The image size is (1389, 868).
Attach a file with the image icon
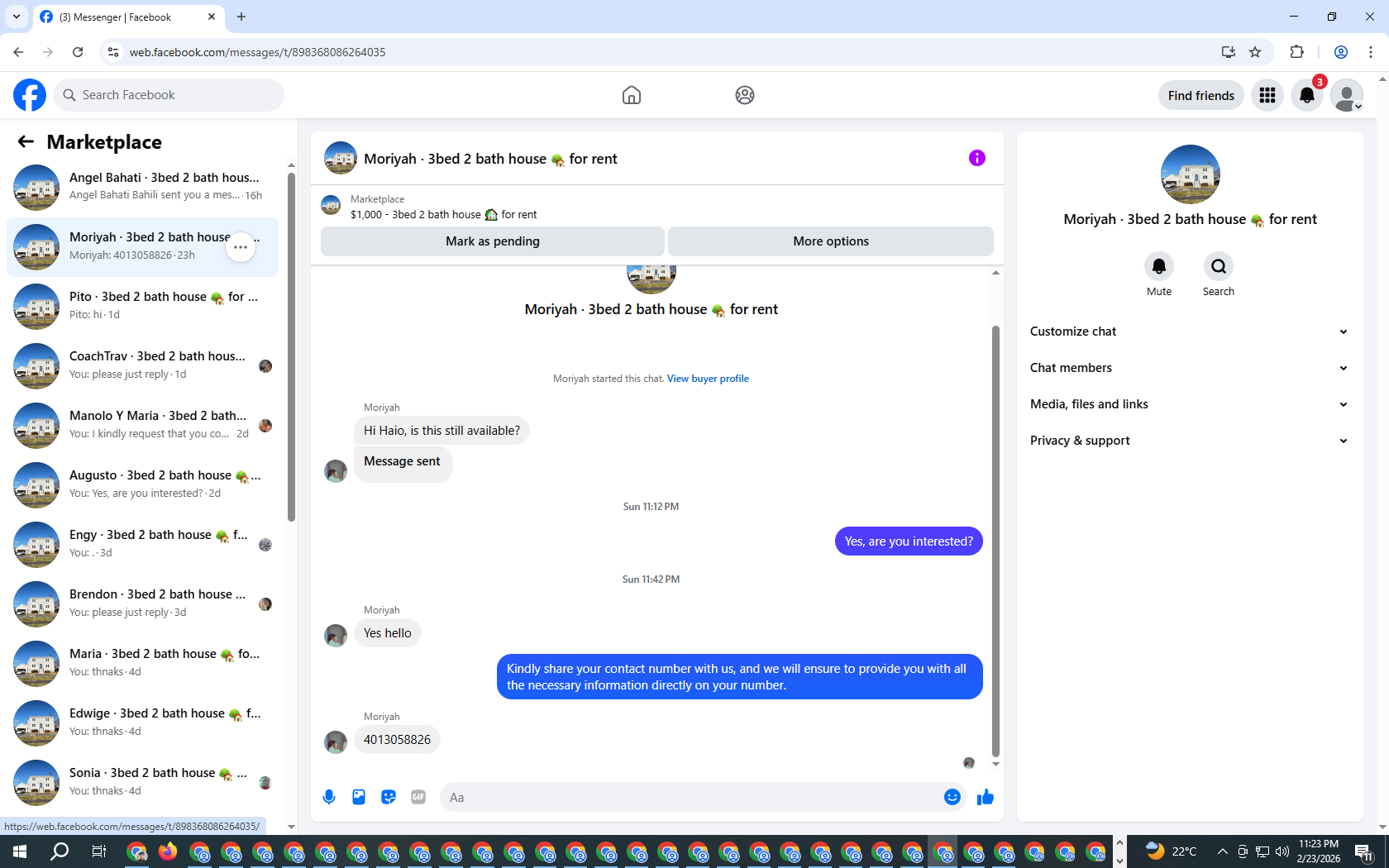click(x=359, y=797)
